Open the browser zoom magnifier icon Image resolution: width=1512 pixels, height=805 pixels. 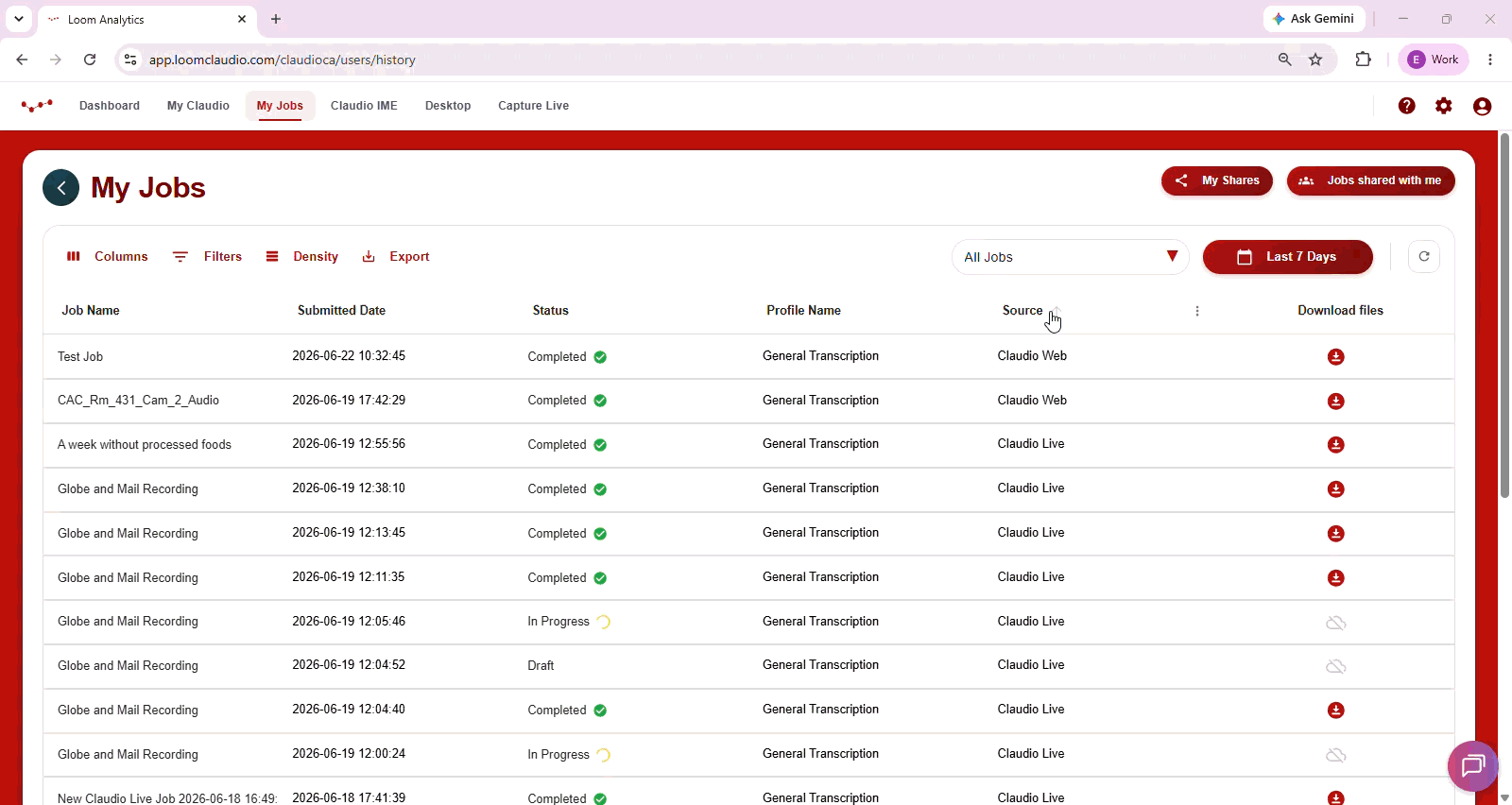click(x=1284, y=60)
